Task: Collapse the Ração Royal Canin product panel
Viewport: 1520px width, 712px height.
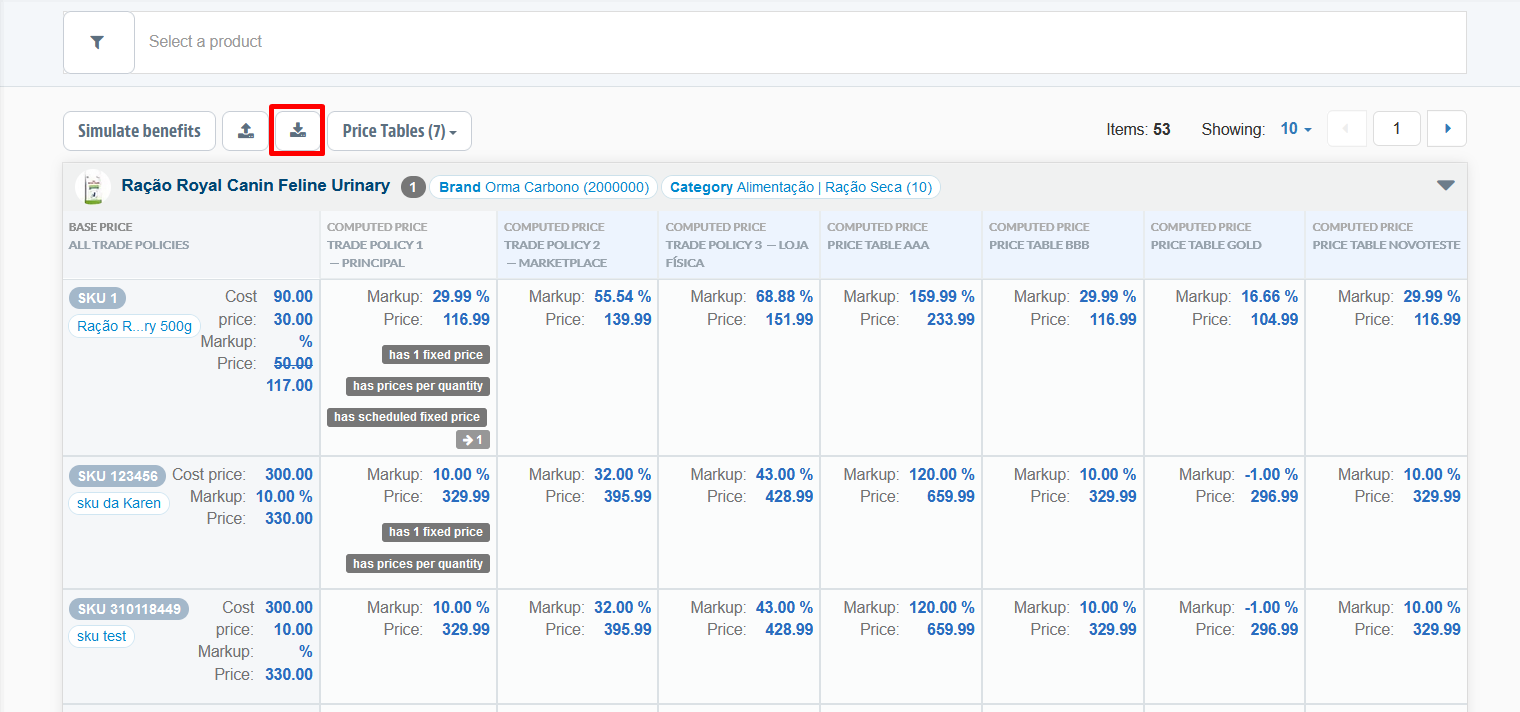Action: click(1445, 185)
